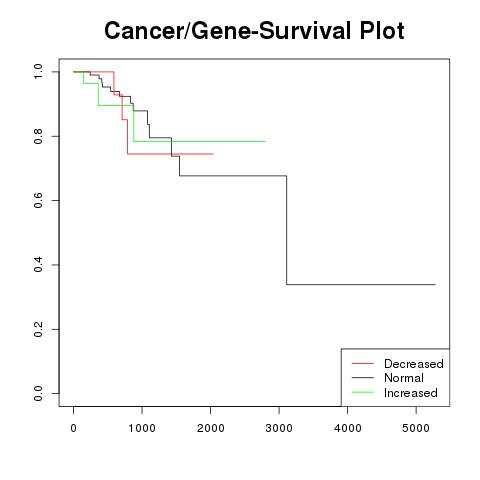The width and height of the screenshot is (480, 480).
Task: Click the 0.8 y-axis tick label
Action: (38, 136)
